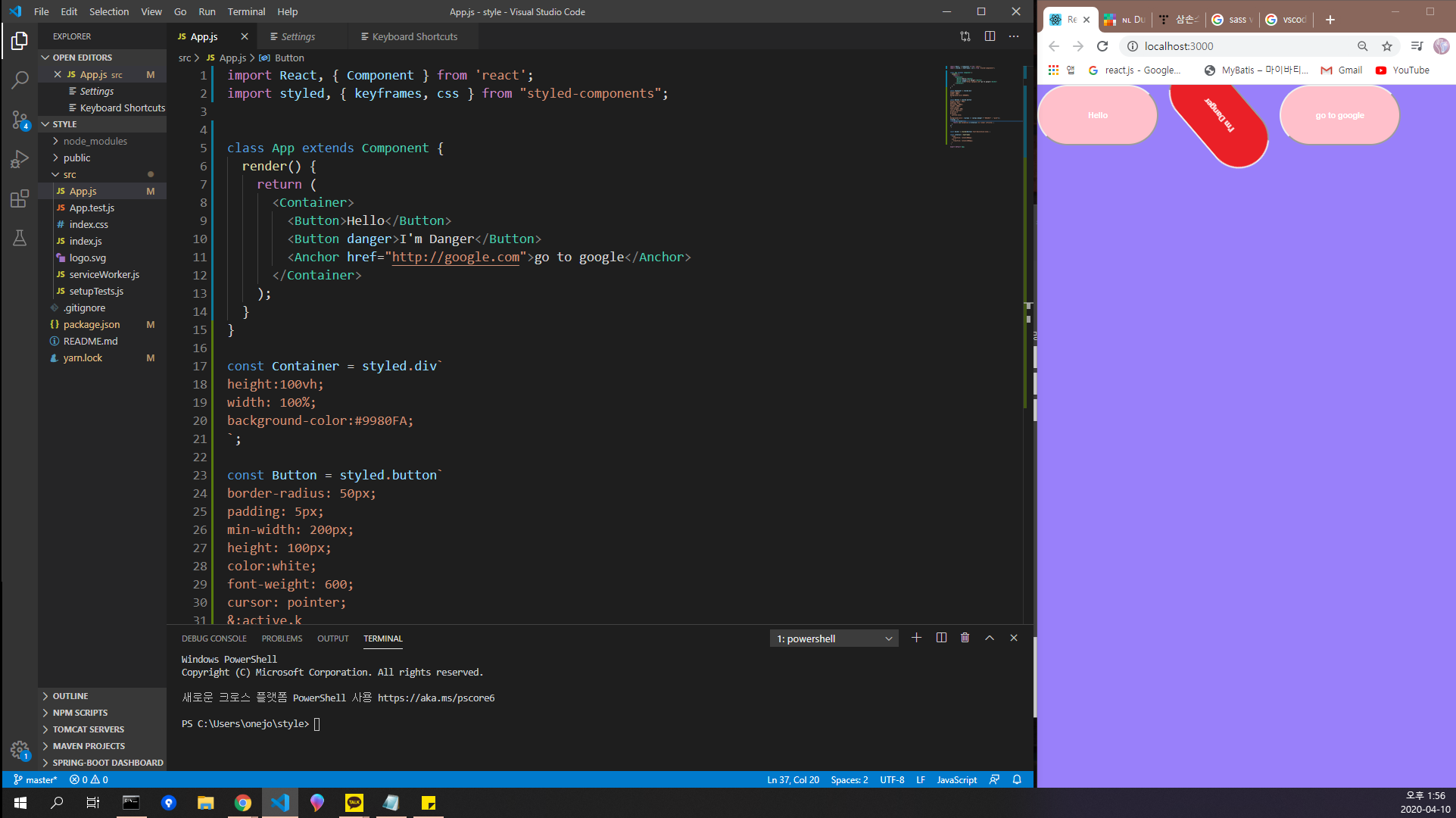
Task: Open the Test flask view
Action: (20, 238)
